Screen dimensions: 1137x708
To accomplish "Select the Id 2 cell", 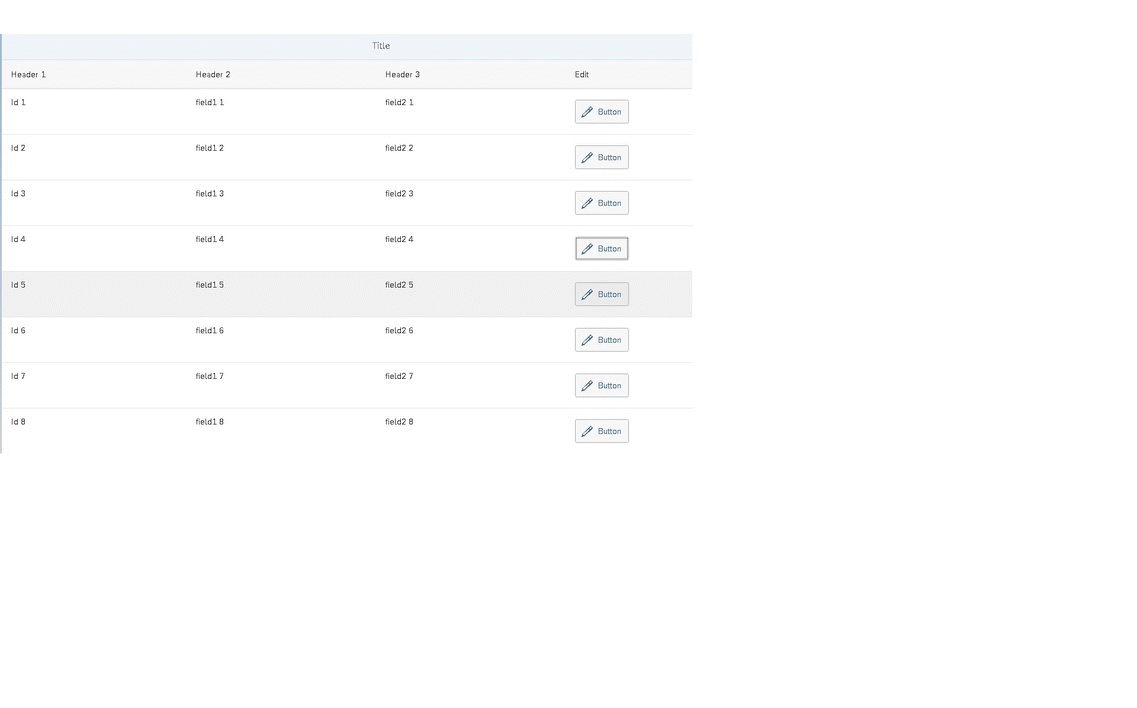I will click(x=17, y=147).
